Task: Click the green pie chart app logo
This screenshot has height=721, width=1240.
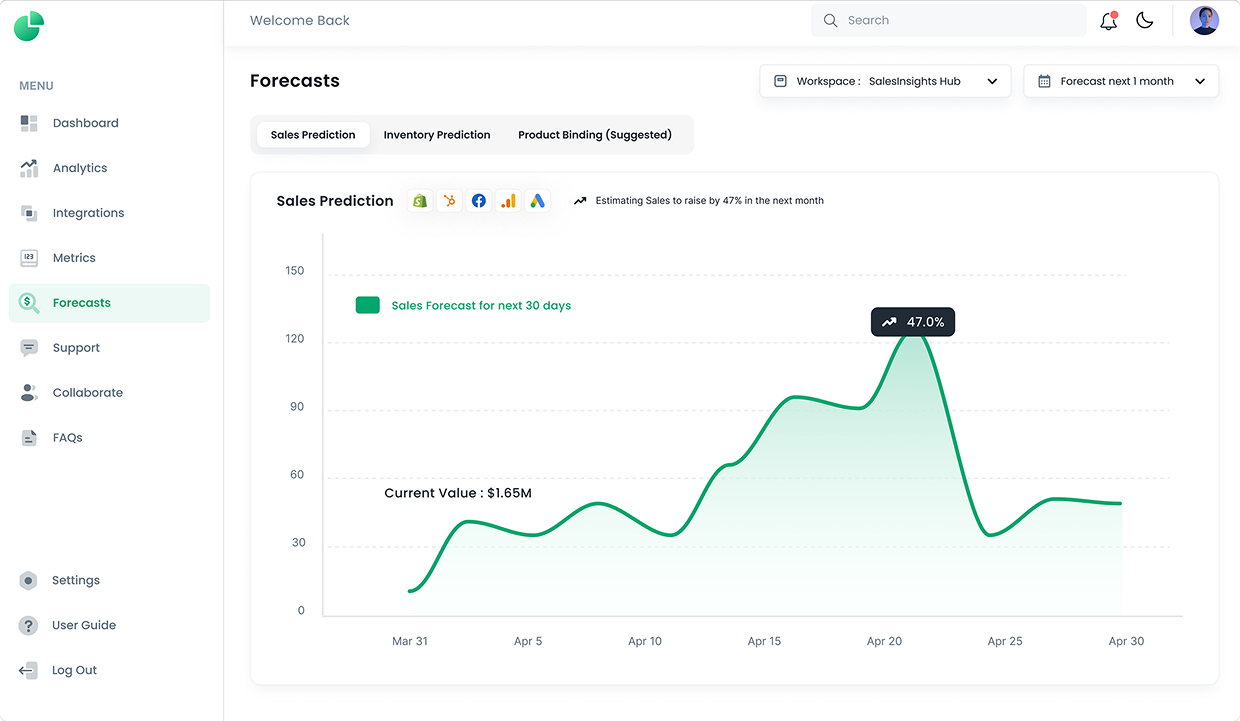Action: (29, 26)
